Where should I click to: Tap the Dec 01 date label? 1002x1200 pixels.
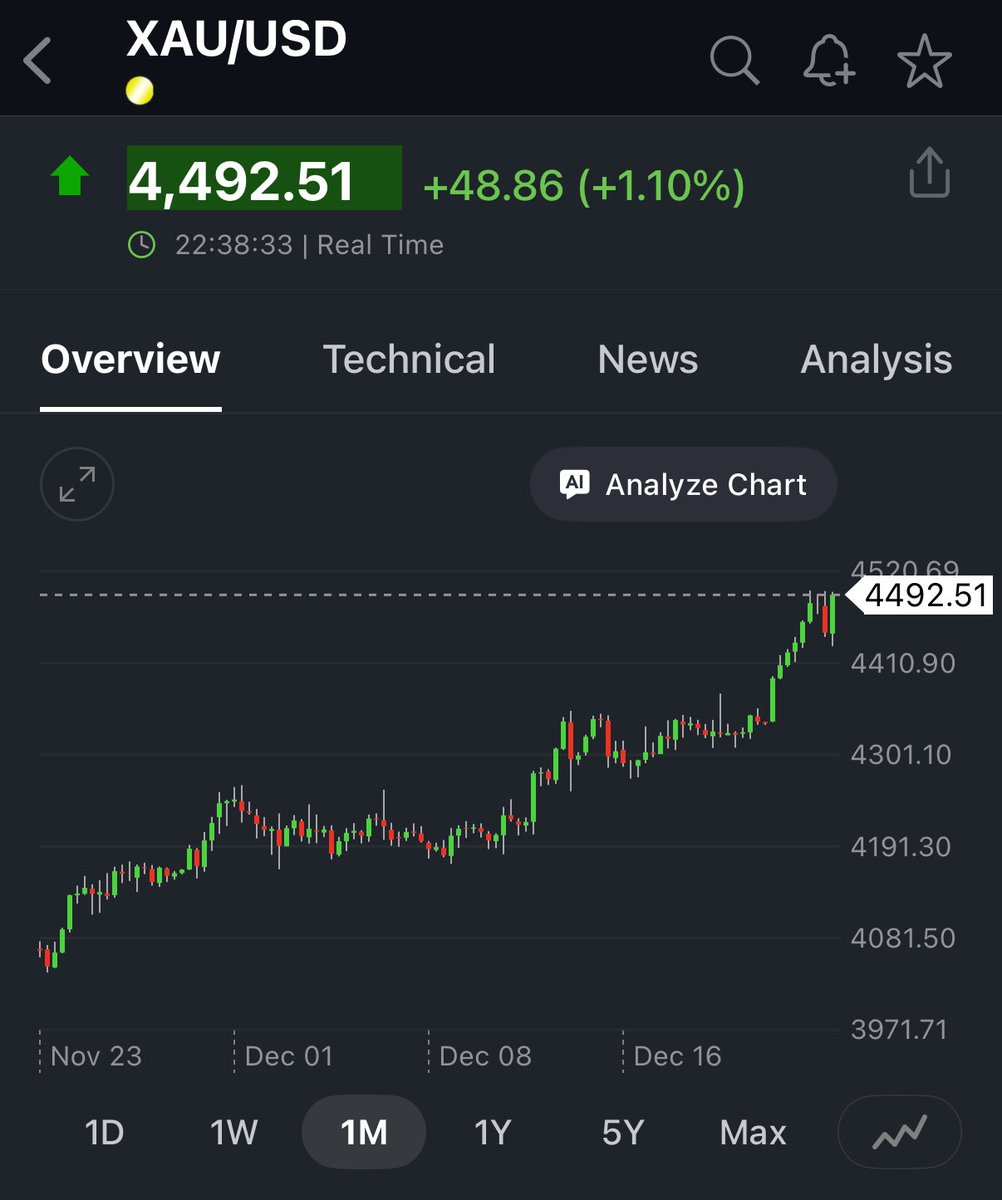(289, 1056)
